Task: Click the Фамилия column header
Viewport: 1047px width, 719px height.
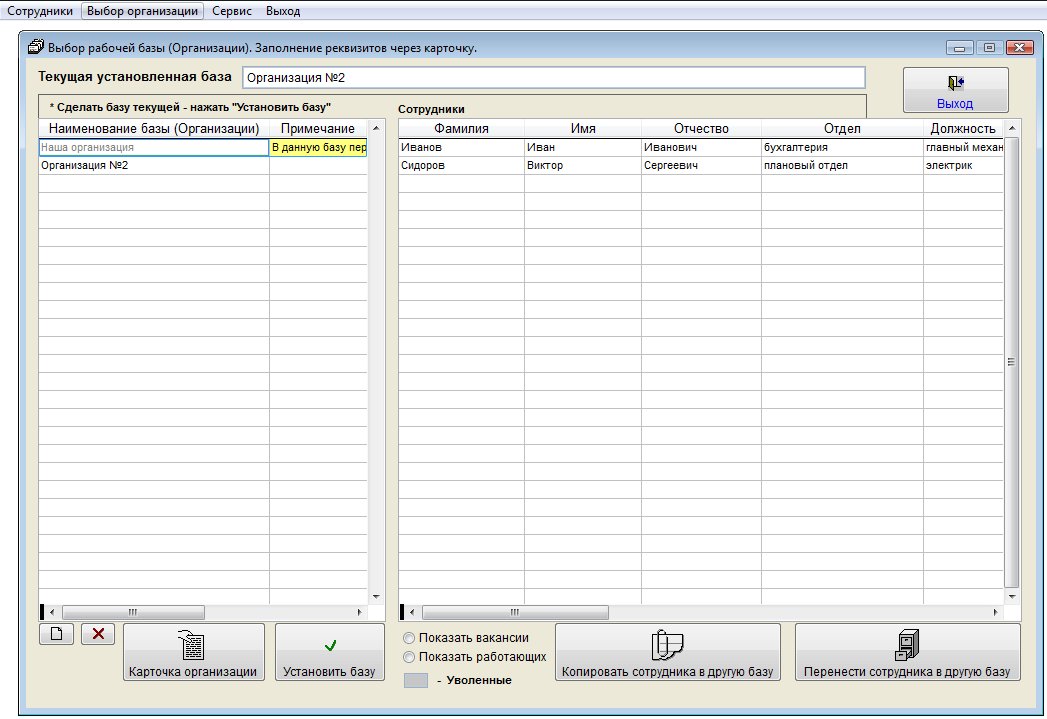Action: click(461, 128)
